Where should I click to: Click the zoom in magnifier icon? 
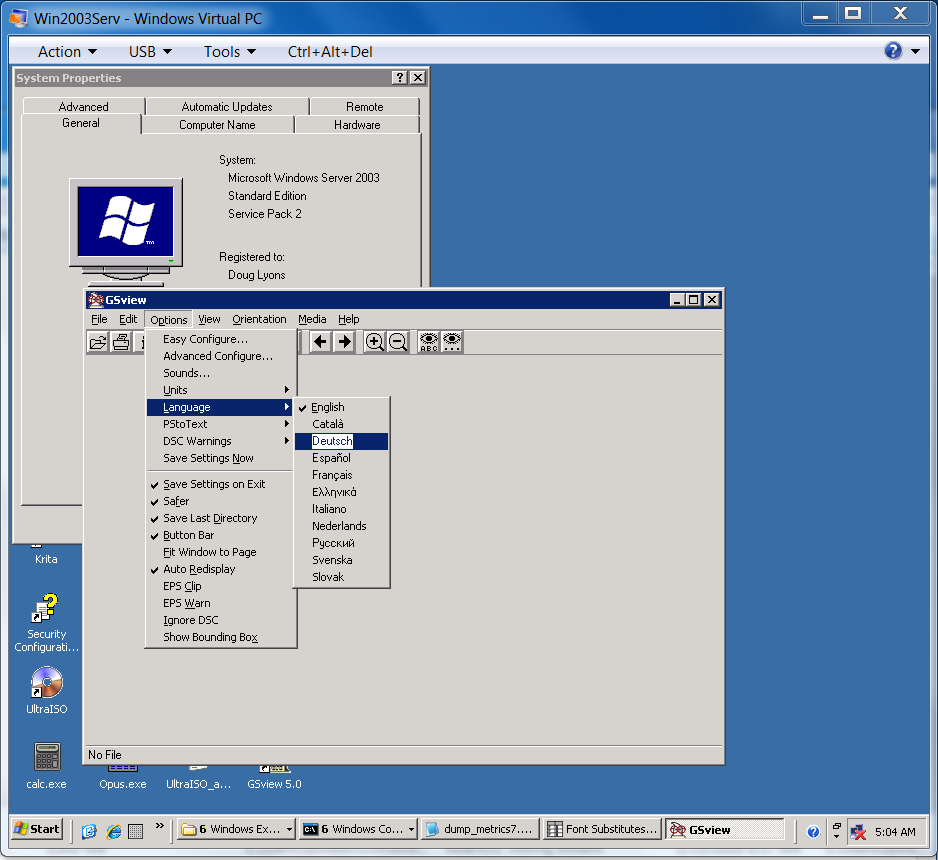(375, 342)
